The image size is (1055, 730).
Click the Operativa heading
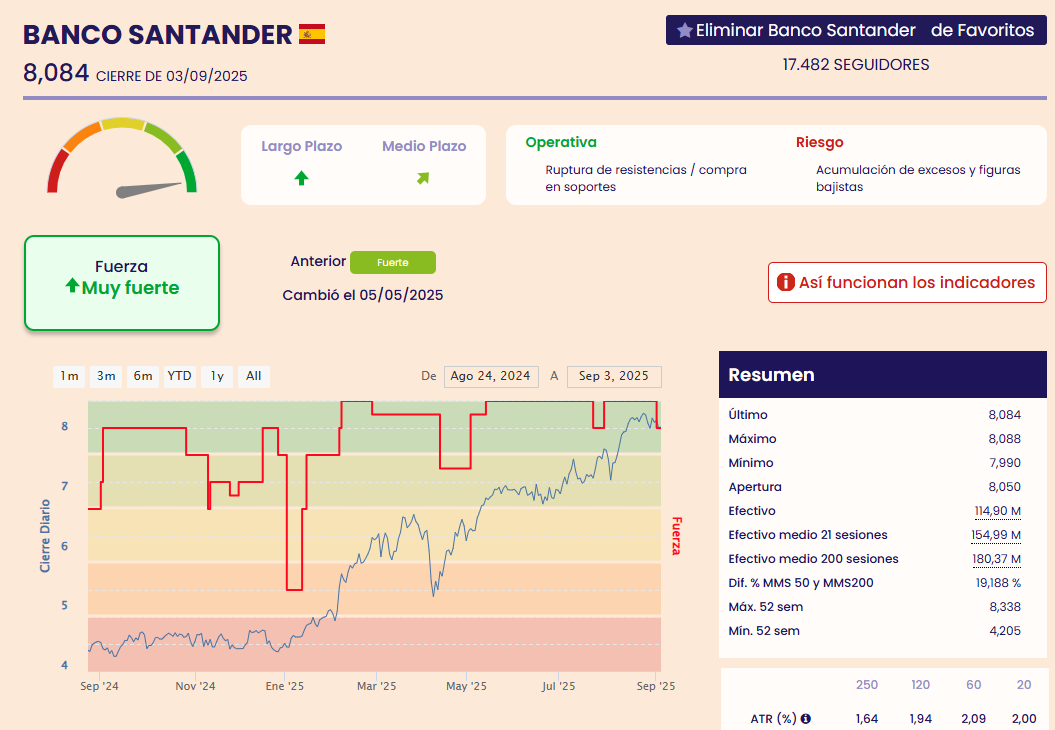point(561,142)
